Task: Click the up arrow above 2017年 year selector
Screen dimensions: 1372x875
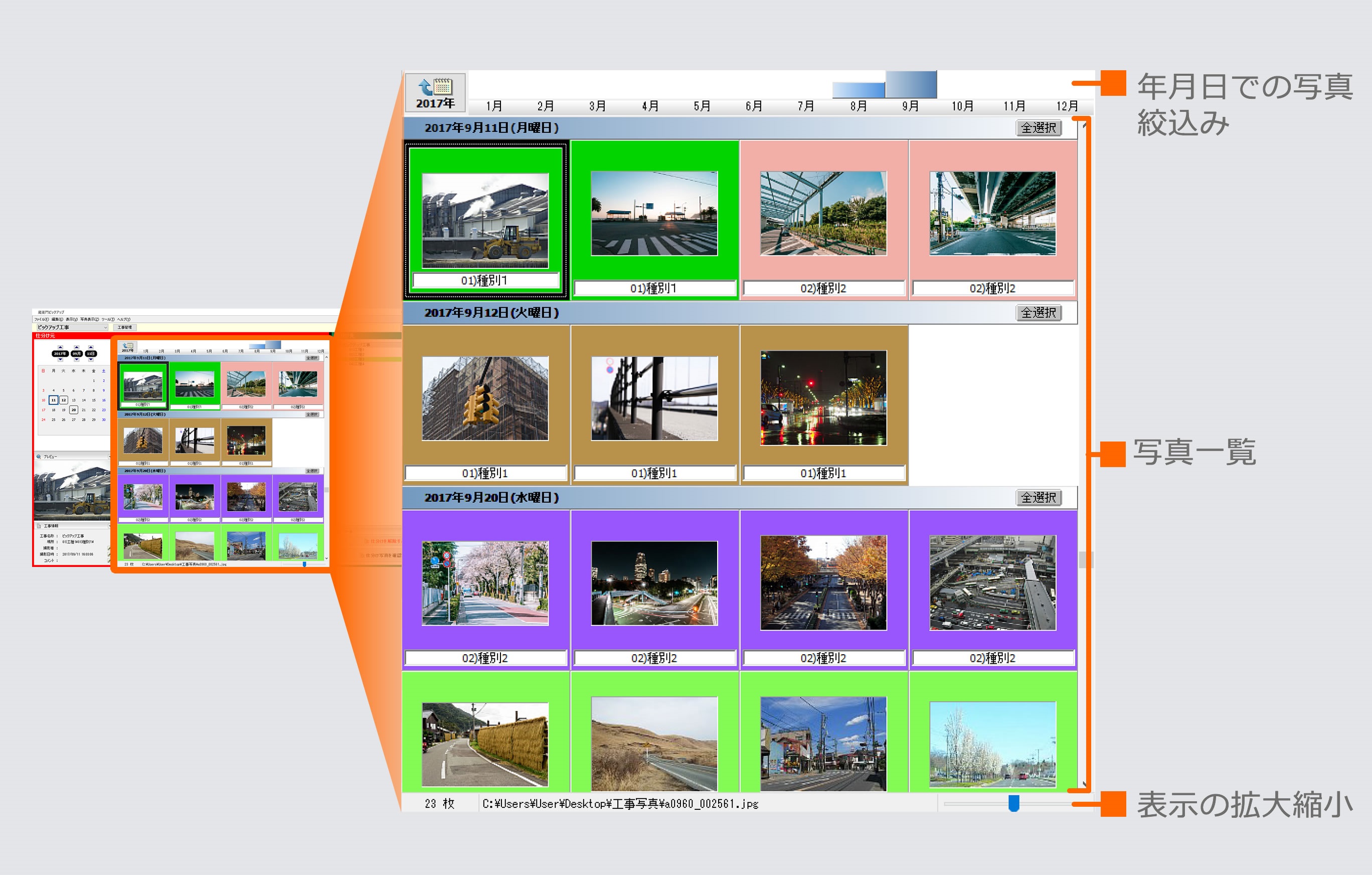Action: pos(60,348)
